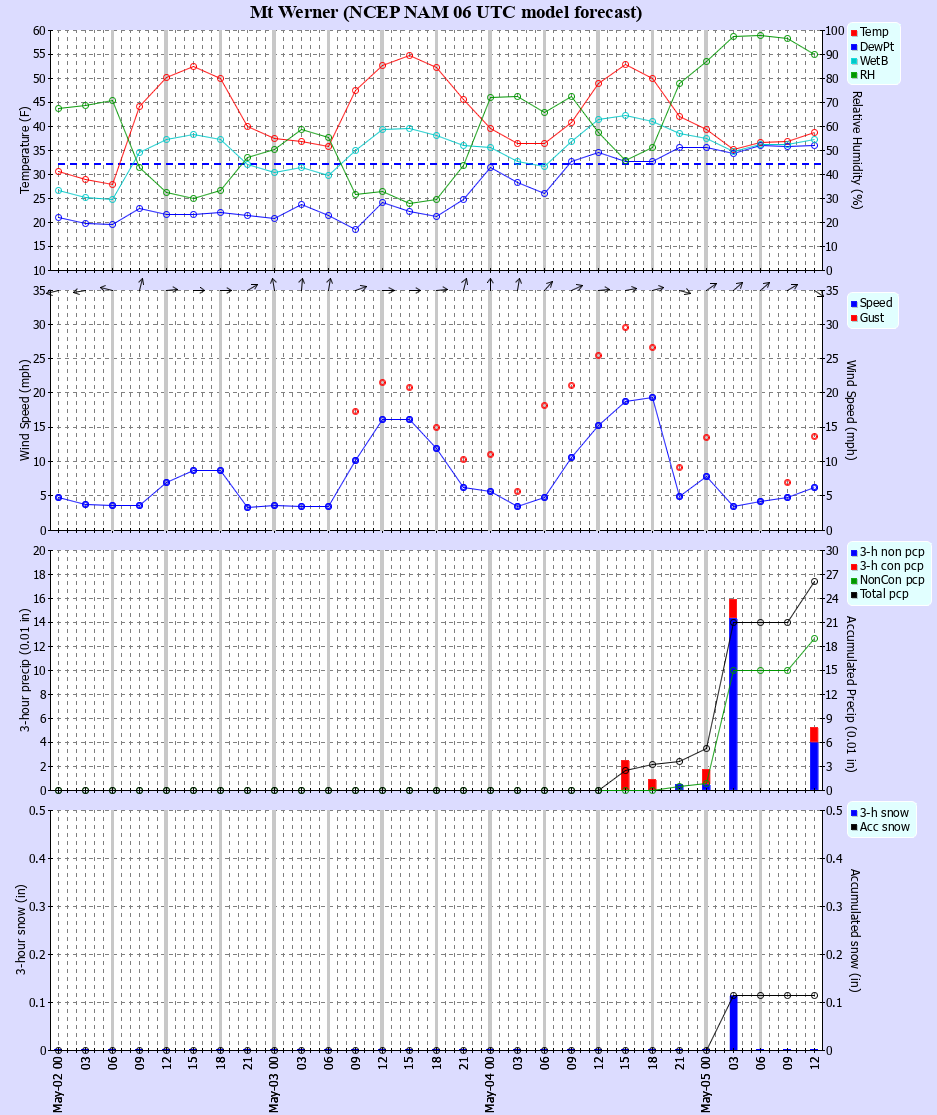Viewport: 937px width, 1115px height.
Task: Select the "3-hour precip (0.01 in)" axis label
Action: click(x=25, y=671)
